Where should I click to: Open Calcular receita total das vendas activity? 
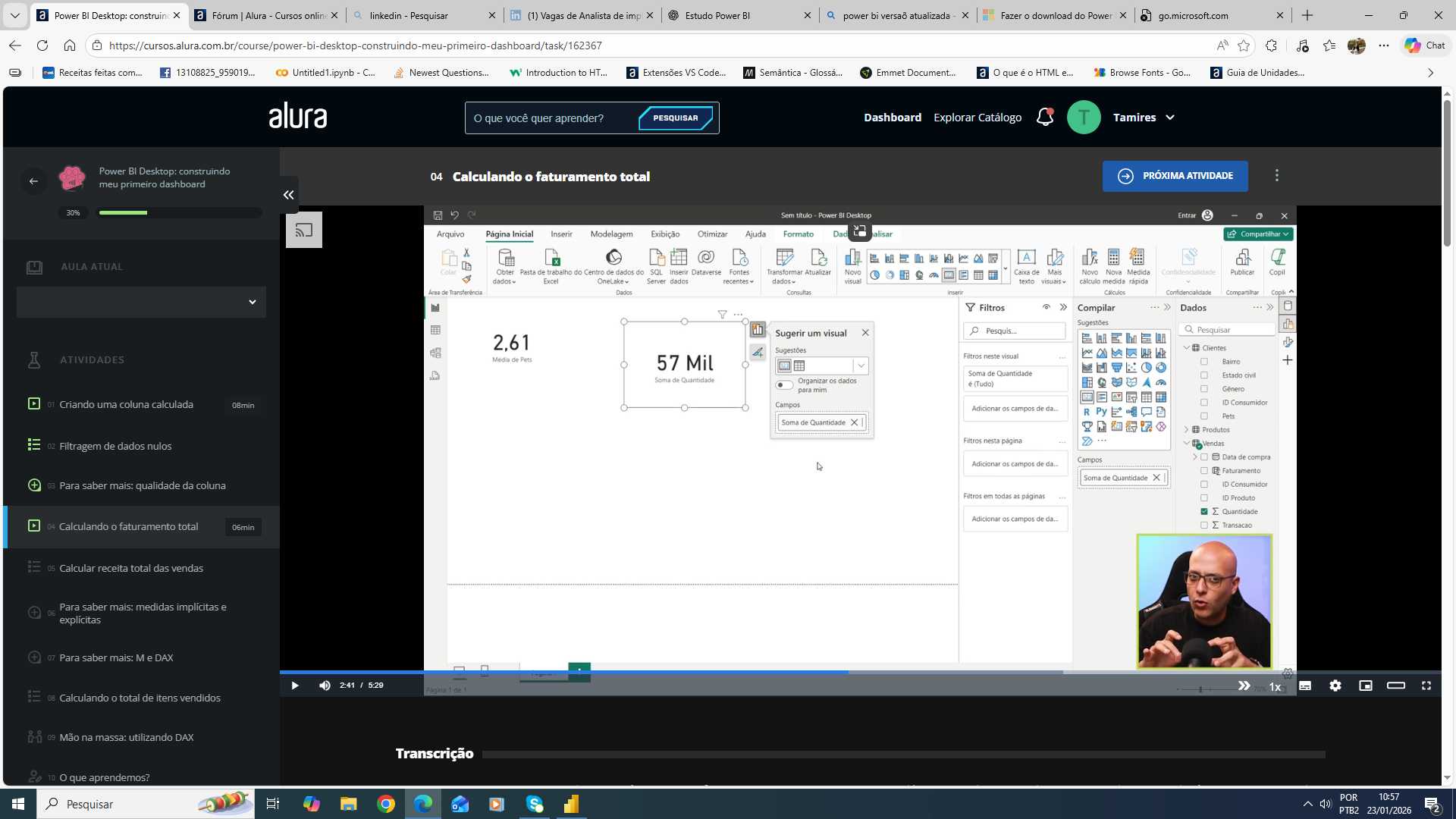click(x=131, y=568)
